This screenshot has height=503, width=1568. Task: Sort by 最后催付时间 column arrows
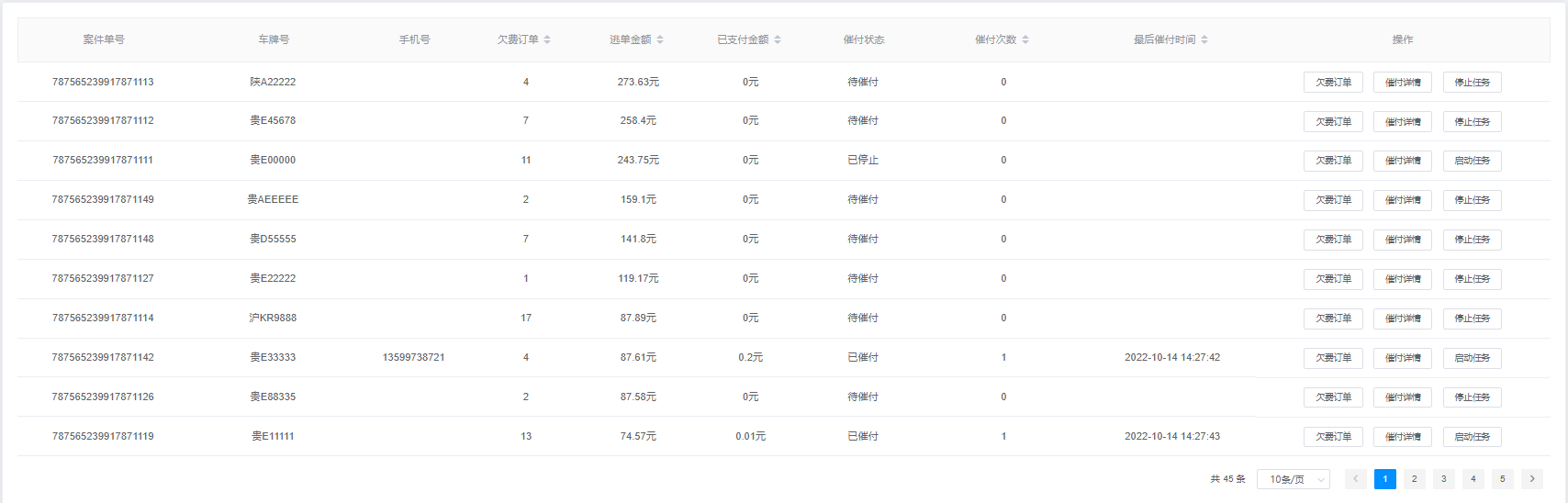pos(1204,39)
